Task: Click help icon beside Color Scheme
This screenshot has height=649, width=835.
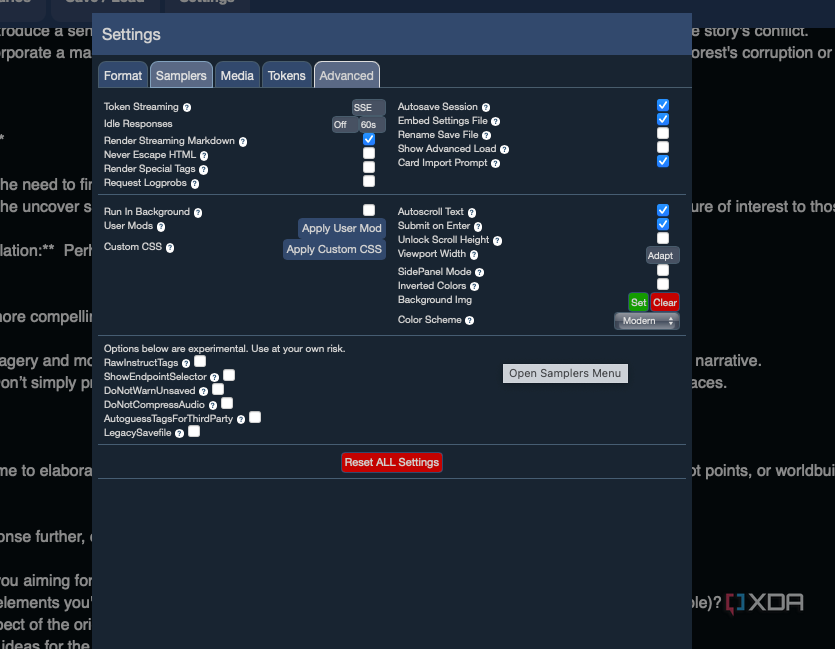Action: pos(469,321)
